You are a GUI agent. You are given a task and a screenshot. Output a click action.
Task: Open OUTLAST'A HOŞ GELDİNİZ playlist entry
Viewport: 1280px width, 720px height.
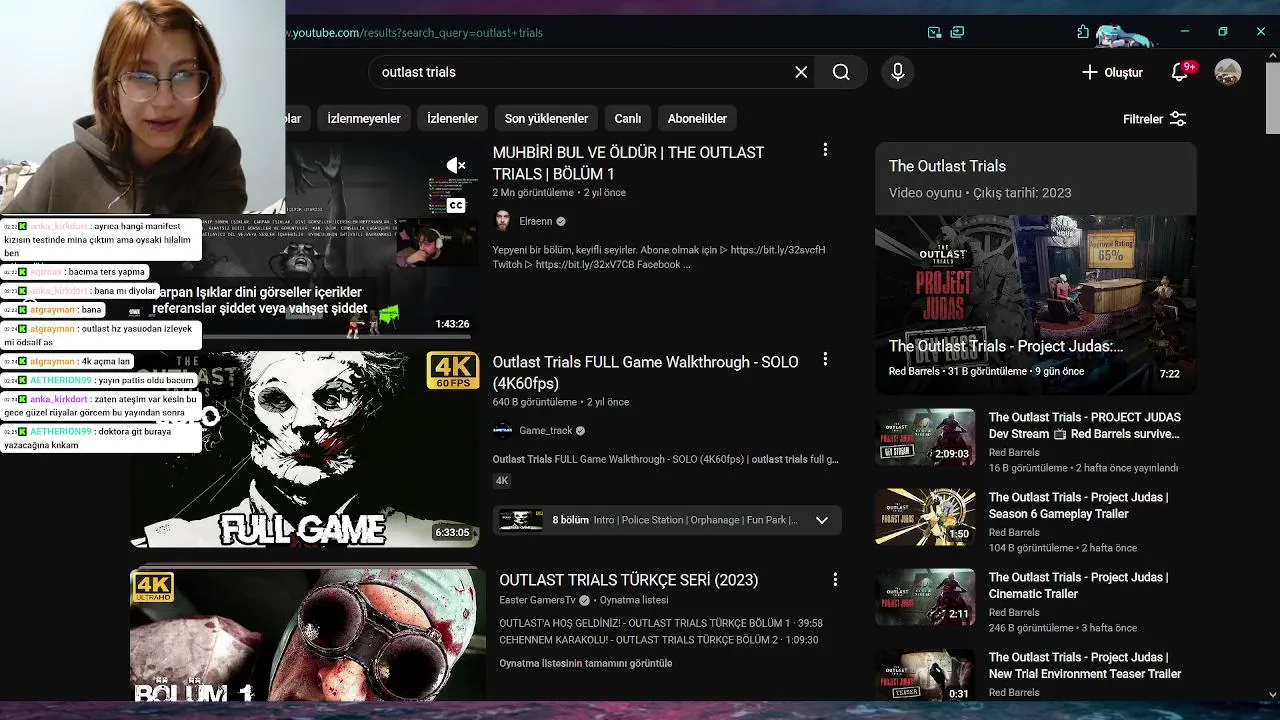click(661, 623)
